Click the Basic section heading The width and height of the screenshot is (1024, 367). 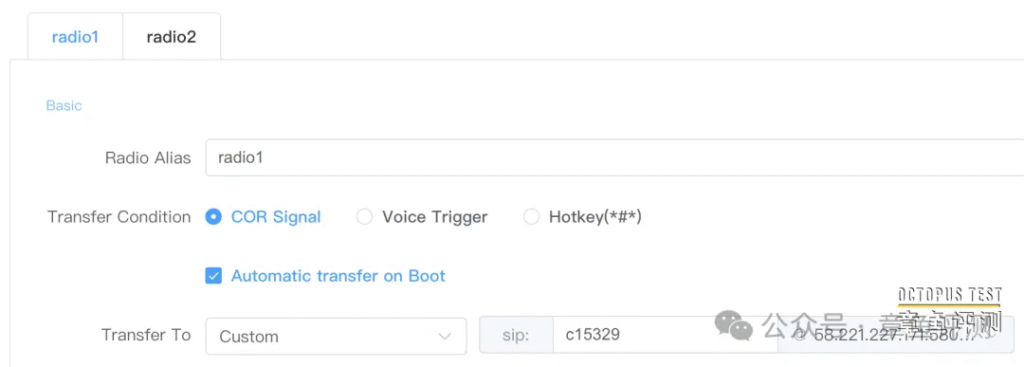point(64,105)
